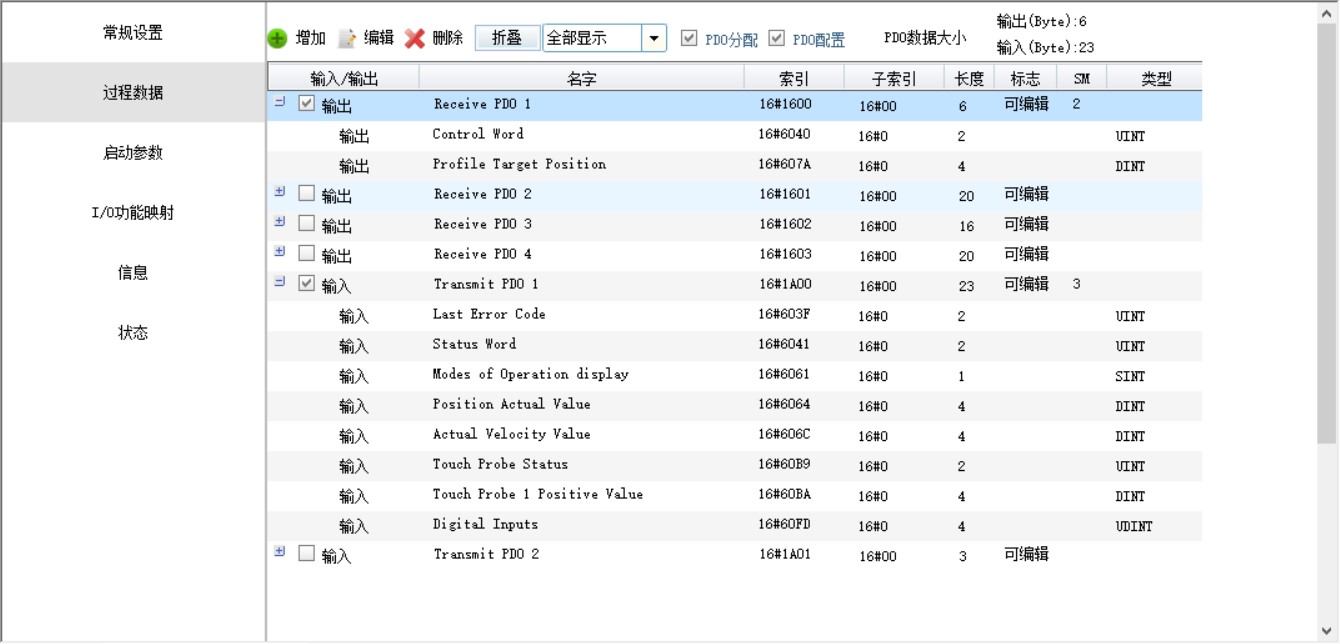Click the 索引 column header
1340x644 pixels.
tap(794, 78)
